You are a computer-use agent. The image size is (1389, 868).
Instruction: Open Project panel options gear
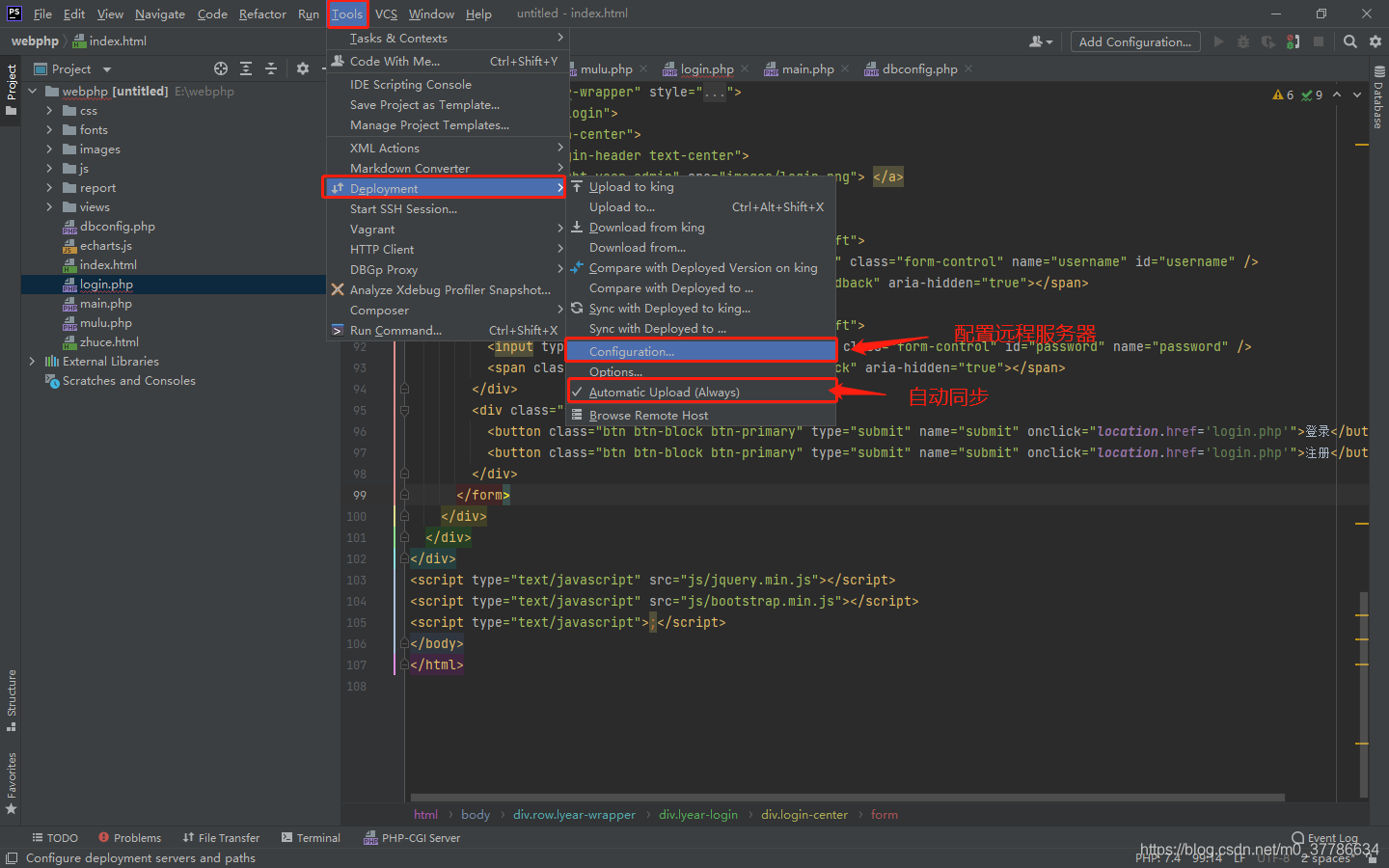[x=303, y=68]
